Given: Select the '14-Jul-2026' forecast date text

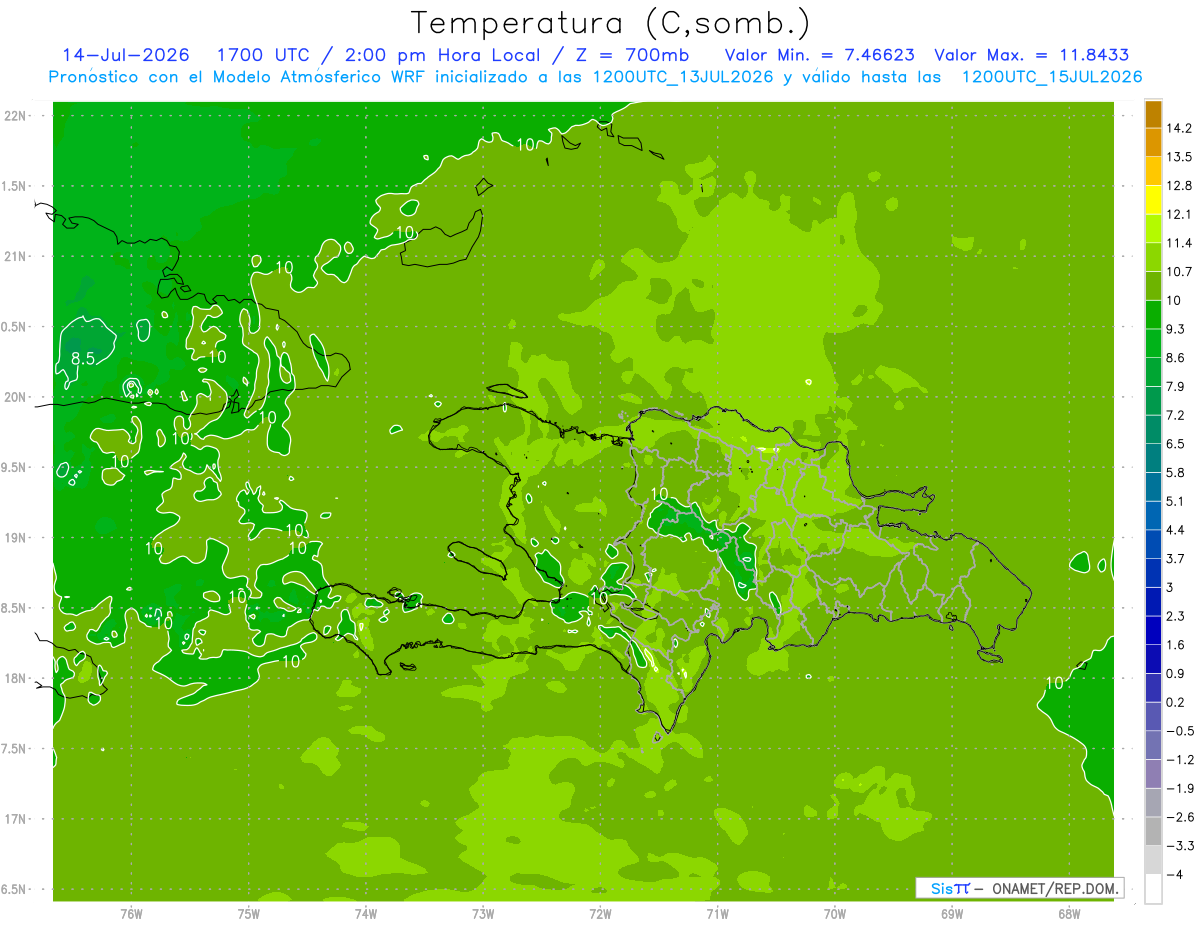Looking at the screenshot, I should [126, 55].
